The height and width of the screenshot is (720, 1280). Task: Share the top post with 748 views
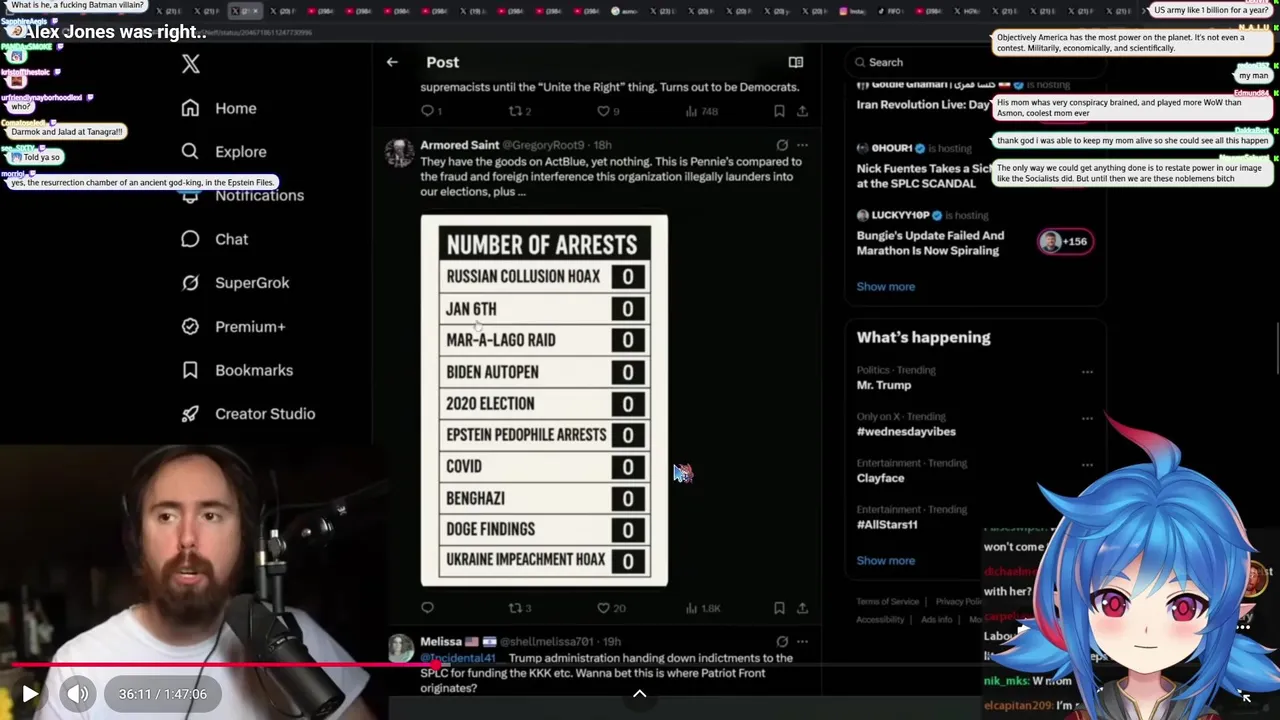coord(802,111)
